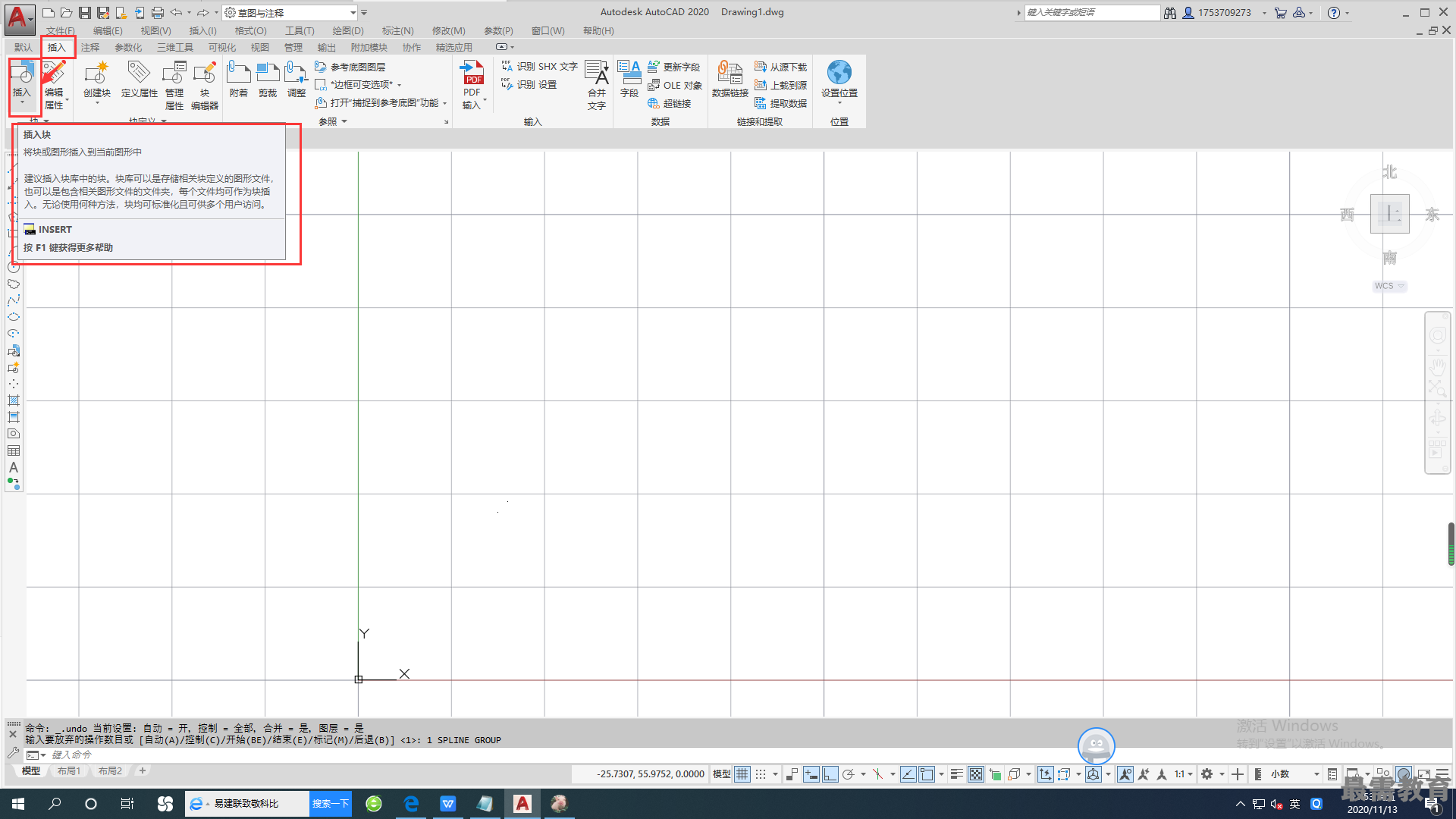
Task: Click 提取数据 (Extract Data)
Action: (x=780, y=103)
